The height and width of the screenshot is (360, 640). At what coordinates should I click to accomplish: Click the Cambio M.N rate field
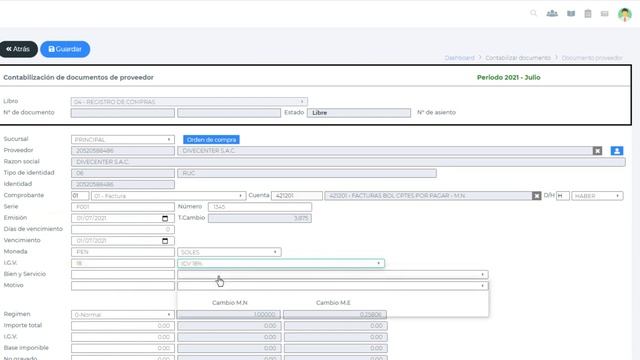229,315
